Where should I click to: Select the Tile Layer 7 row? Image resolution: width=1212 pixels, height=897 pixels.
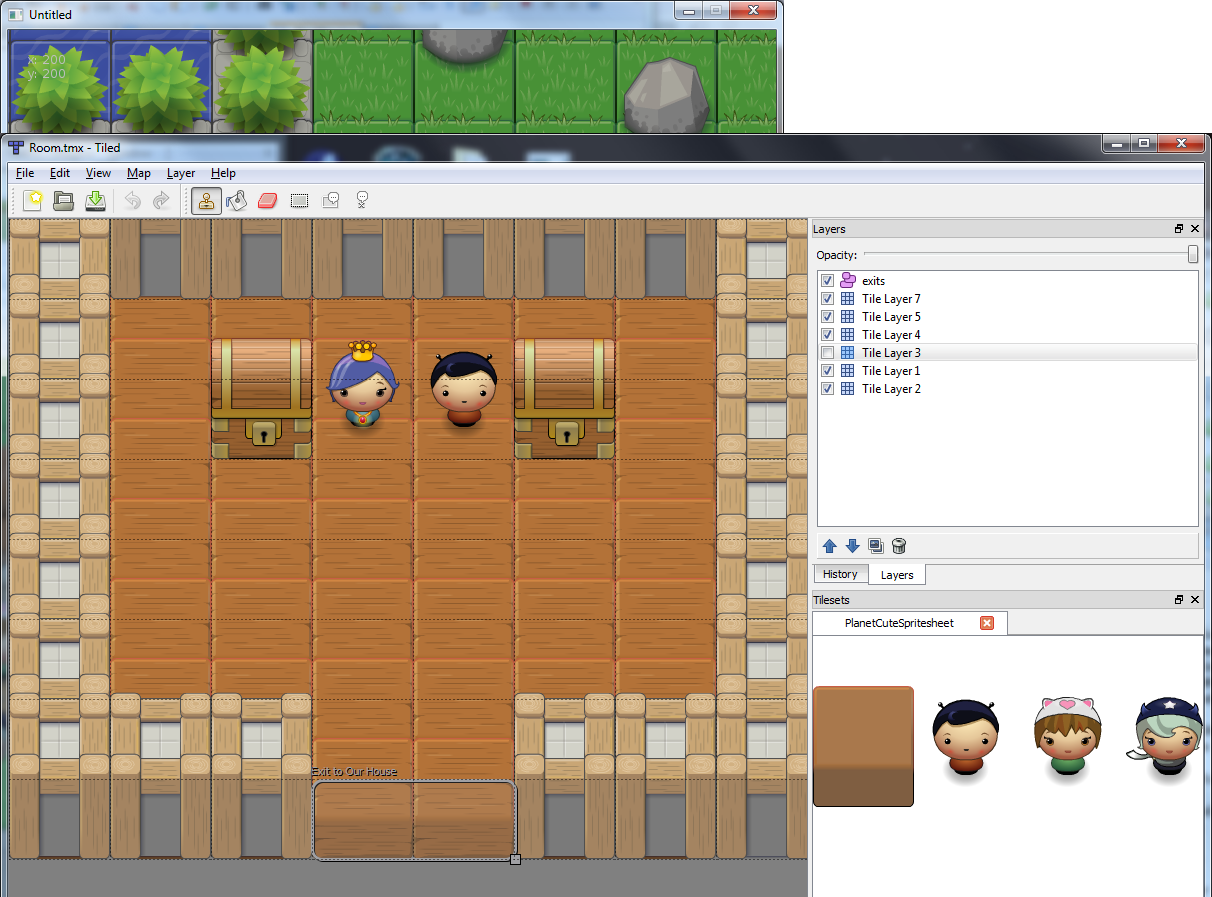[1008, 299]
